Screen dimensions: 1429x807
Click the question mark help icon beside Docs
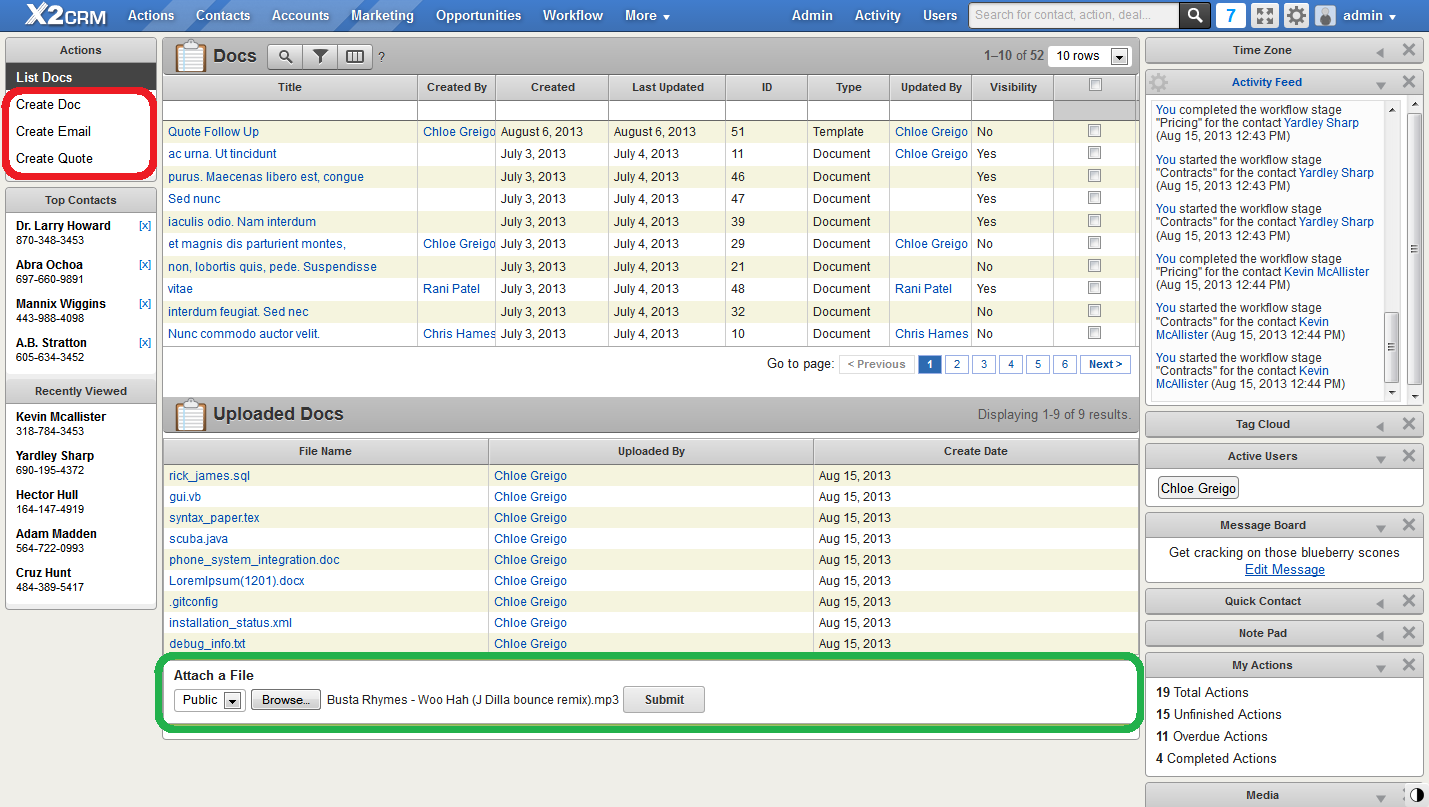pyautogui.click(x=382, y=58)
